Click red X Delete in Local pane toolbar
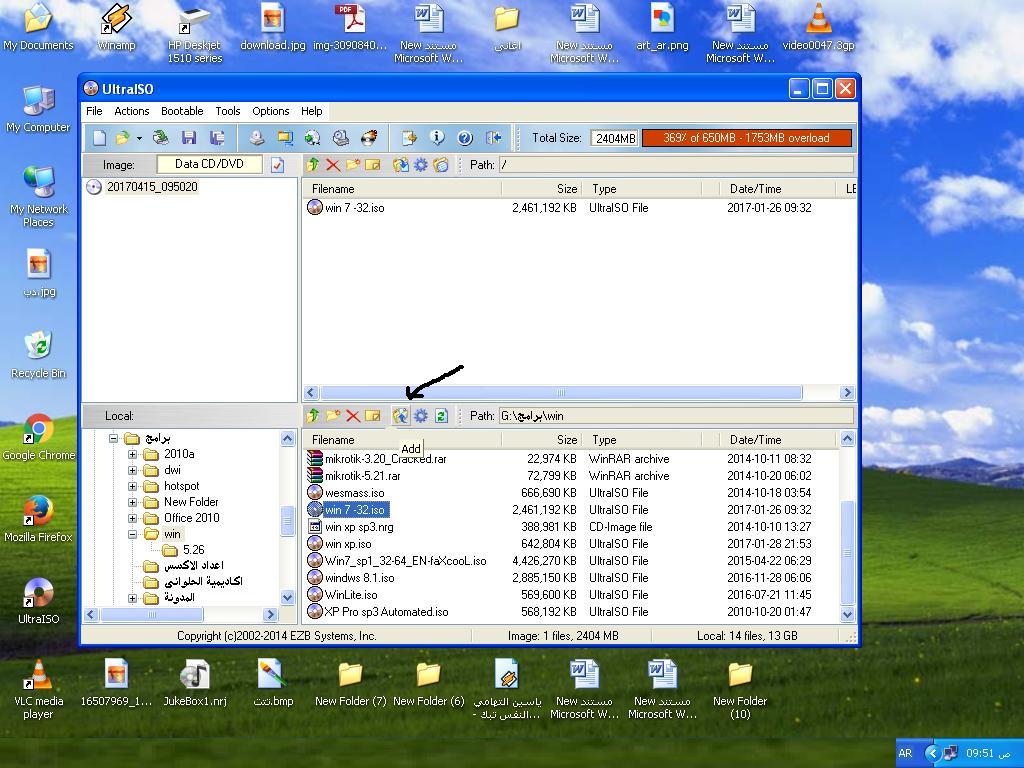1024x768 pixels. (353, 415)
